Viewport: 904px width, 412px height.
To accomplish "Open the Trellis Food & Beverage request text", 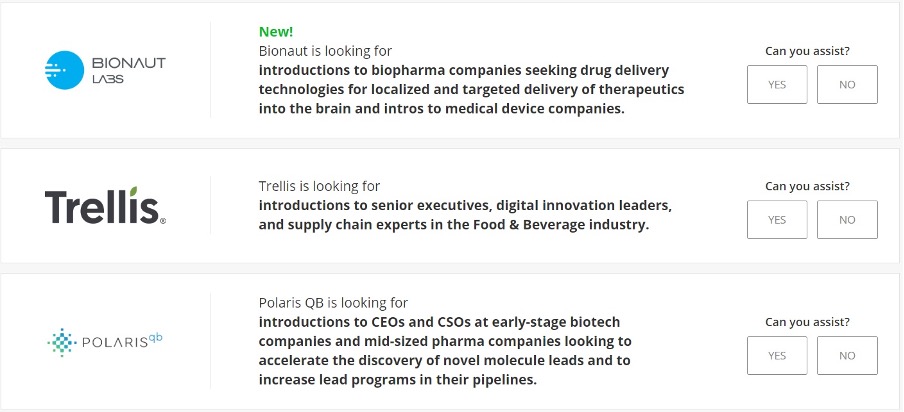I will tap(465, 215).
